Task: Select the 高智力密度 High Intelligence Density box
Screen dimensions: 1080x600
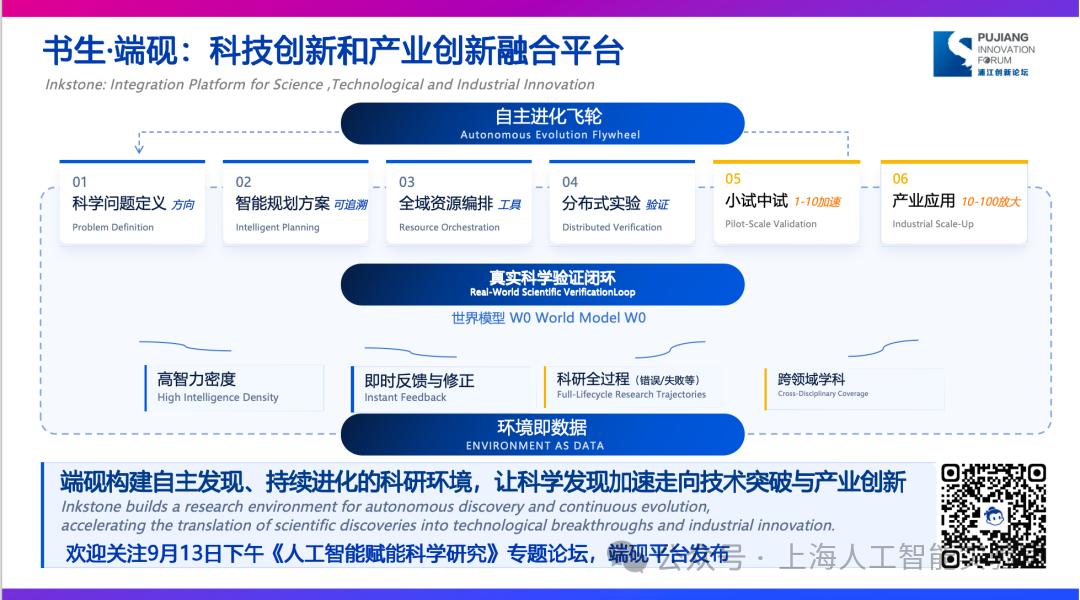Action: coord(234,388)
